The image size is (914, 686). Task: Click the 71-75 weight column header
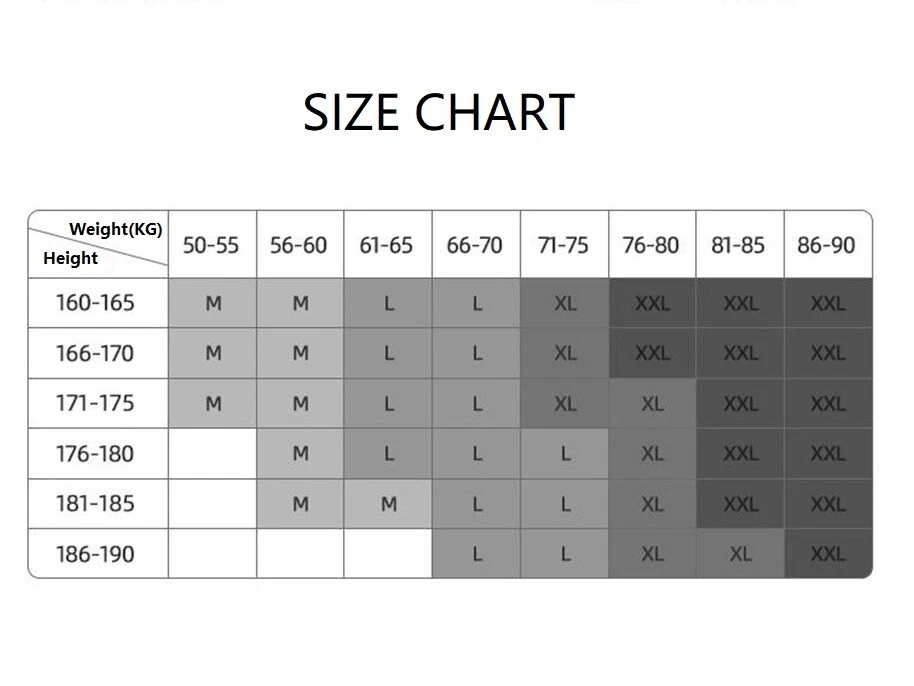point(563,245)
